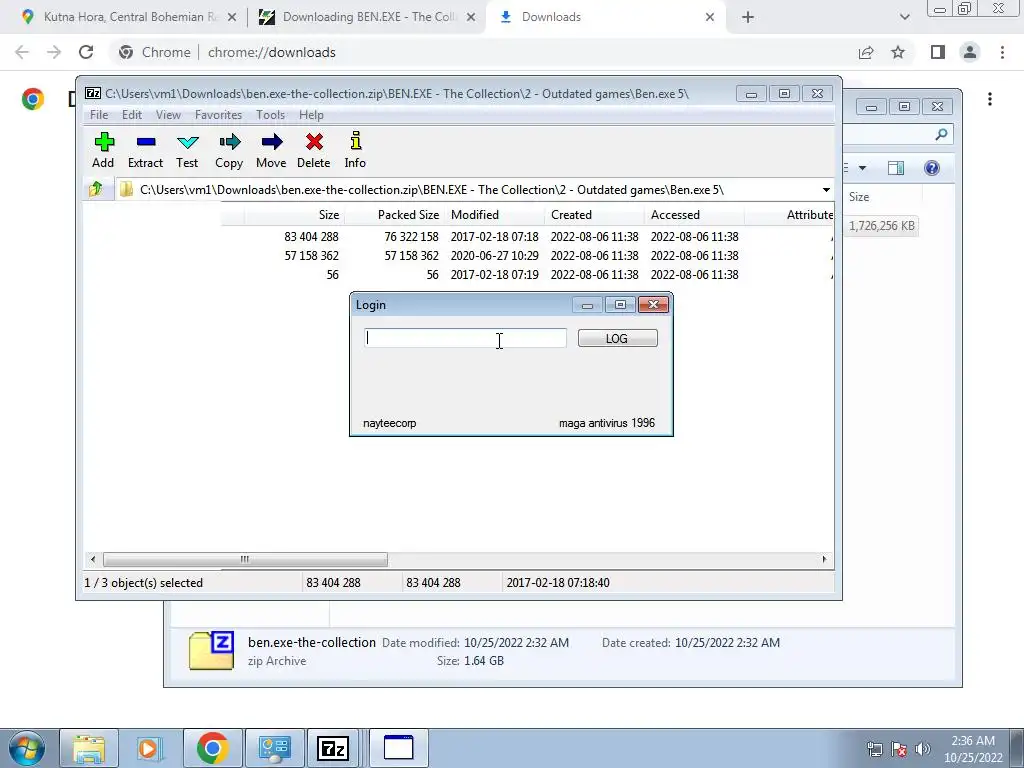
Task: Click the right scroll arrow in 7-Zip
Action: [824, 560]
